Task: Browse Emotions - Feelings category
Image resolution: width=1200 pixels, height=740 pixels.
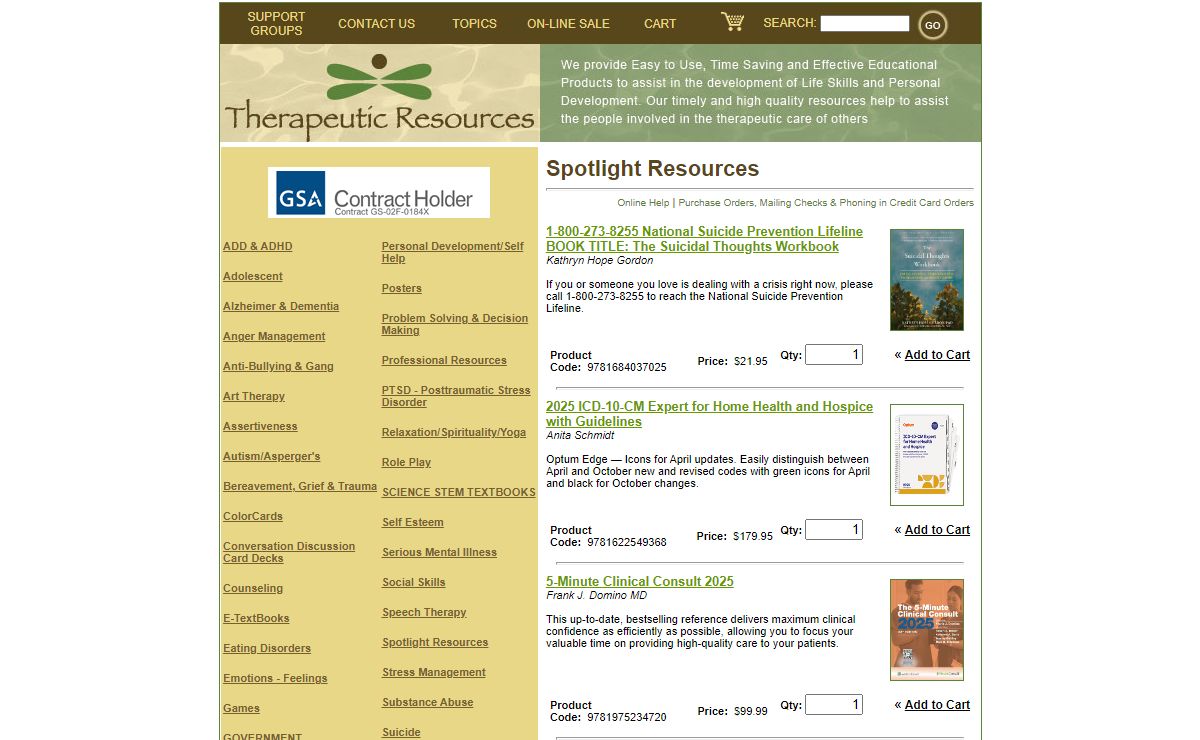Action: (x=275, y=678)
